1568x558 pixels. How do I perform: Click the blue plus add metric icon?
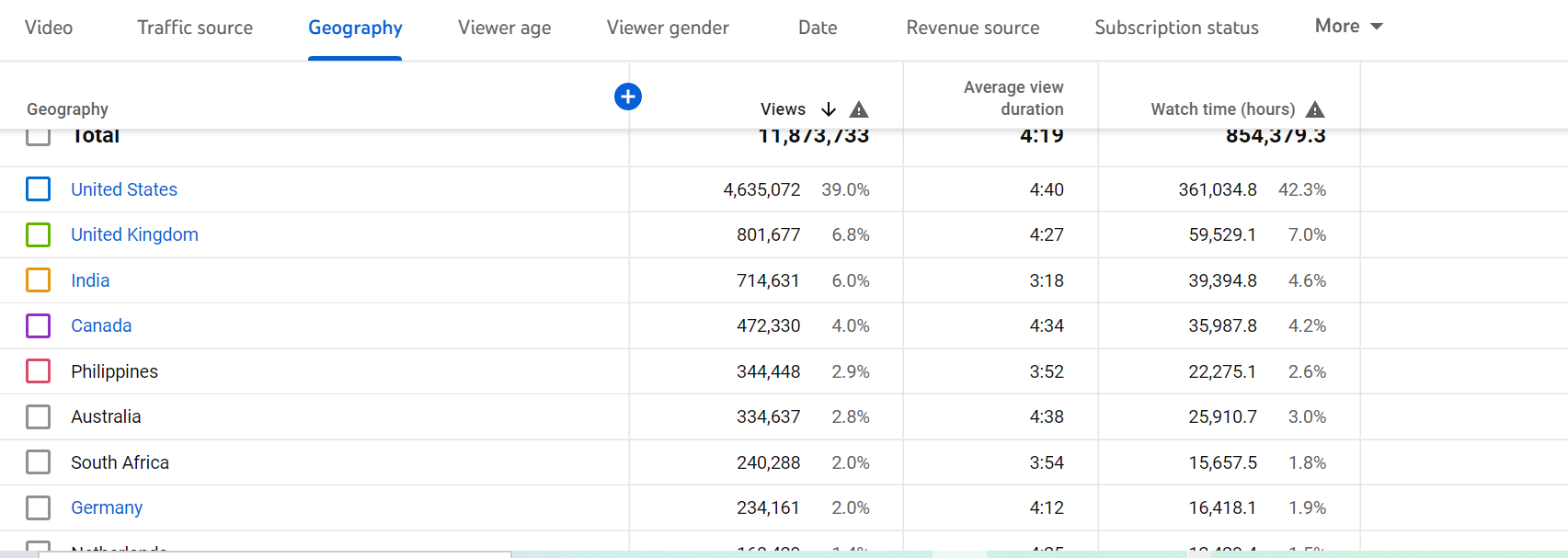pyautogui.click(x=628, y=97)
